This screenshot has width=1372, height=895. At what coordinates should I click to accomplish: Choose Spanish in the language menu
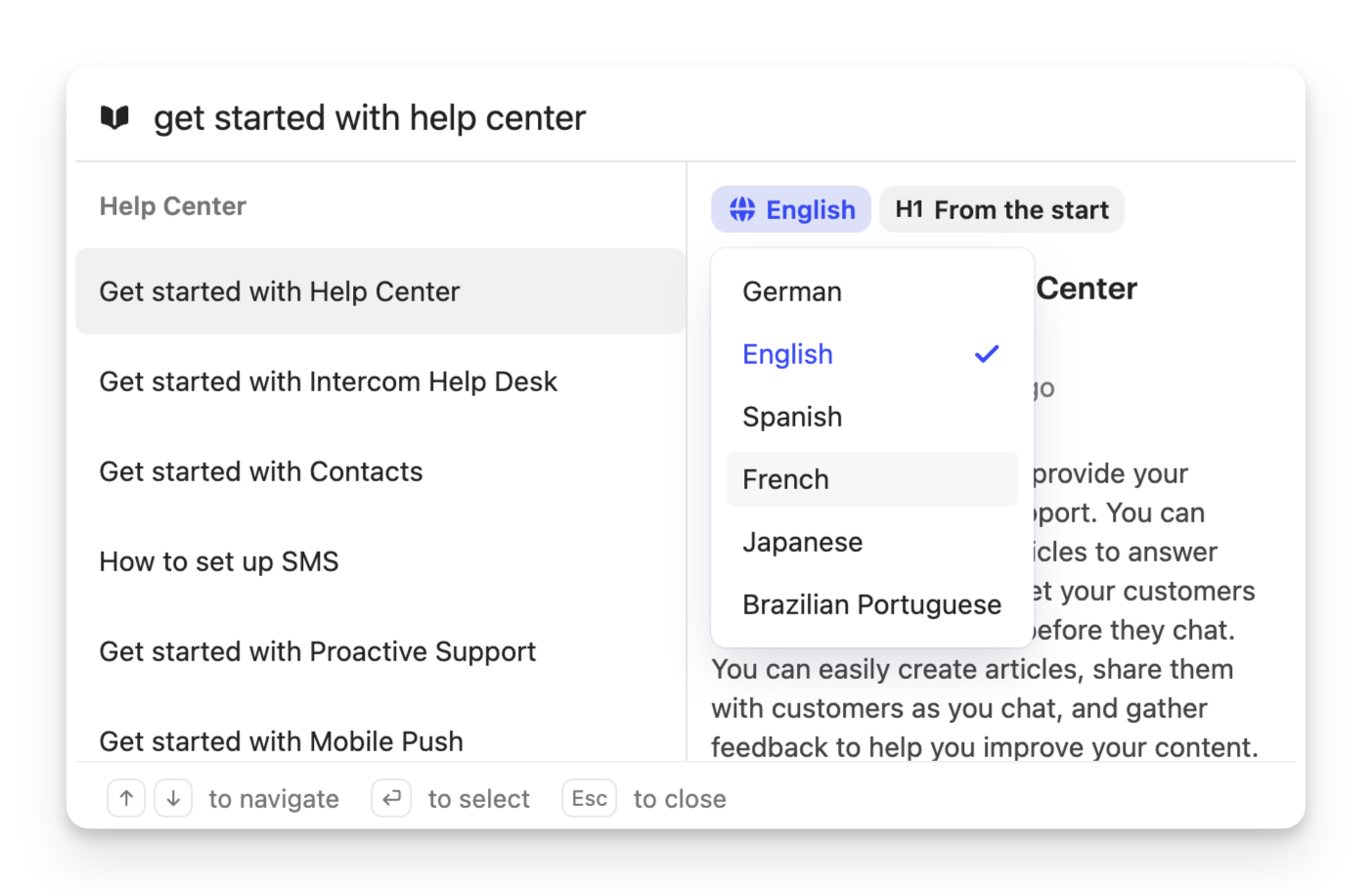792,417
